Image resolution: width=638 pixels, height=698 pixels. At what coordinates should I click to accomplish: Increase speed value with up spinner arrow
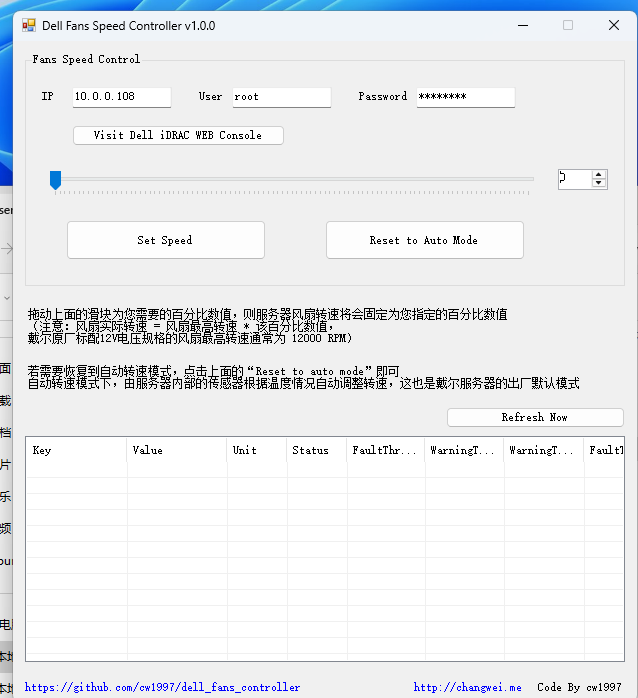pyautogui.click(x=599, y=174)
